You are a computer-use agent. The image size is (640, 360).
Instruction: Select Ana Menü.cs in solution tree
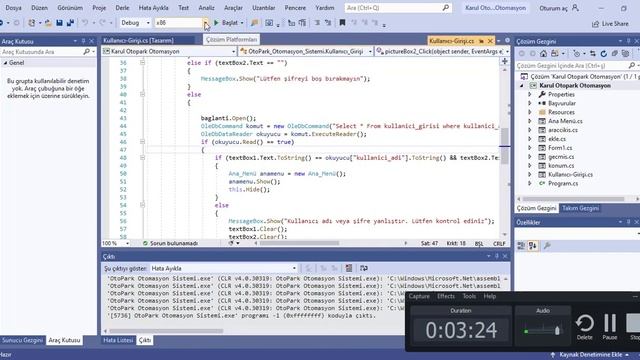click(x=565, y=121)
